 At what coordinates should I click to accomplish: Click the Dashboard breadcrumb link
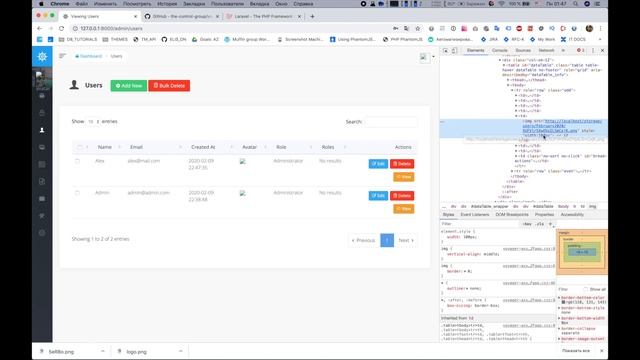point(89,56)
